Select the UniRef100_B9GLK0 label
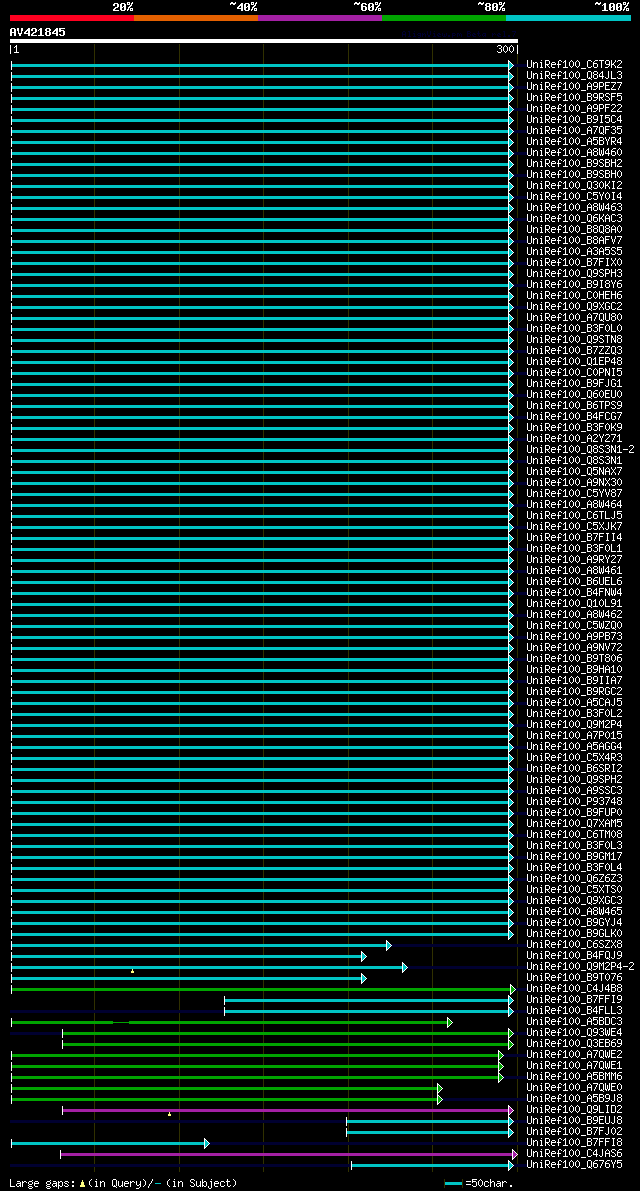640x1191 pixels. 574,934
